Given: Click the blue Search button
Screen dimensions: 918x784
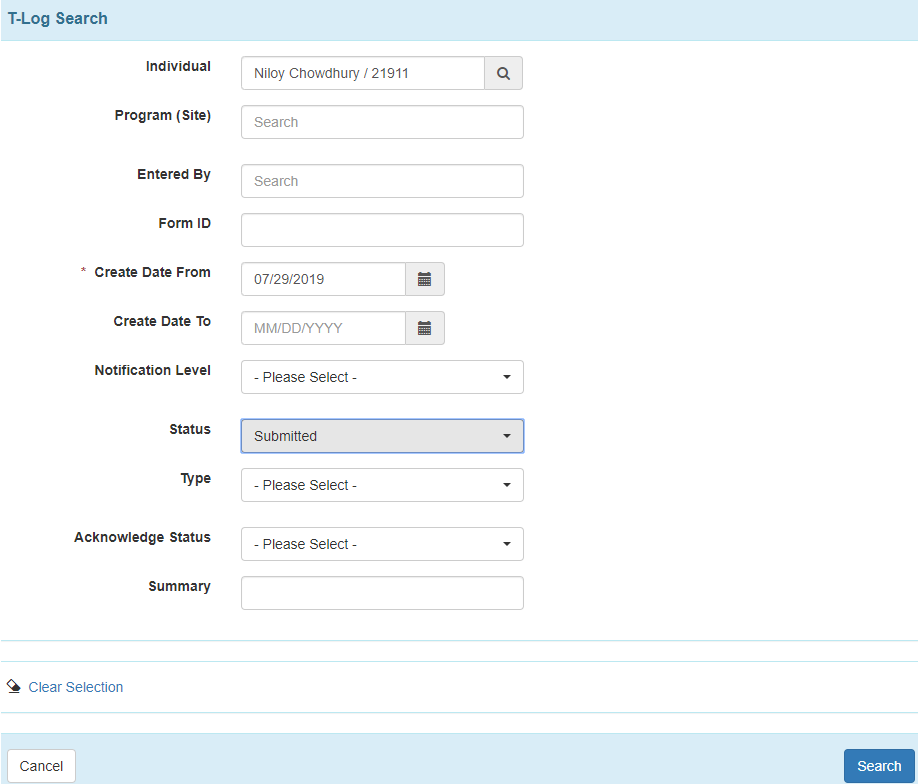Looking at the screenshot, I should tap(879, 766).
